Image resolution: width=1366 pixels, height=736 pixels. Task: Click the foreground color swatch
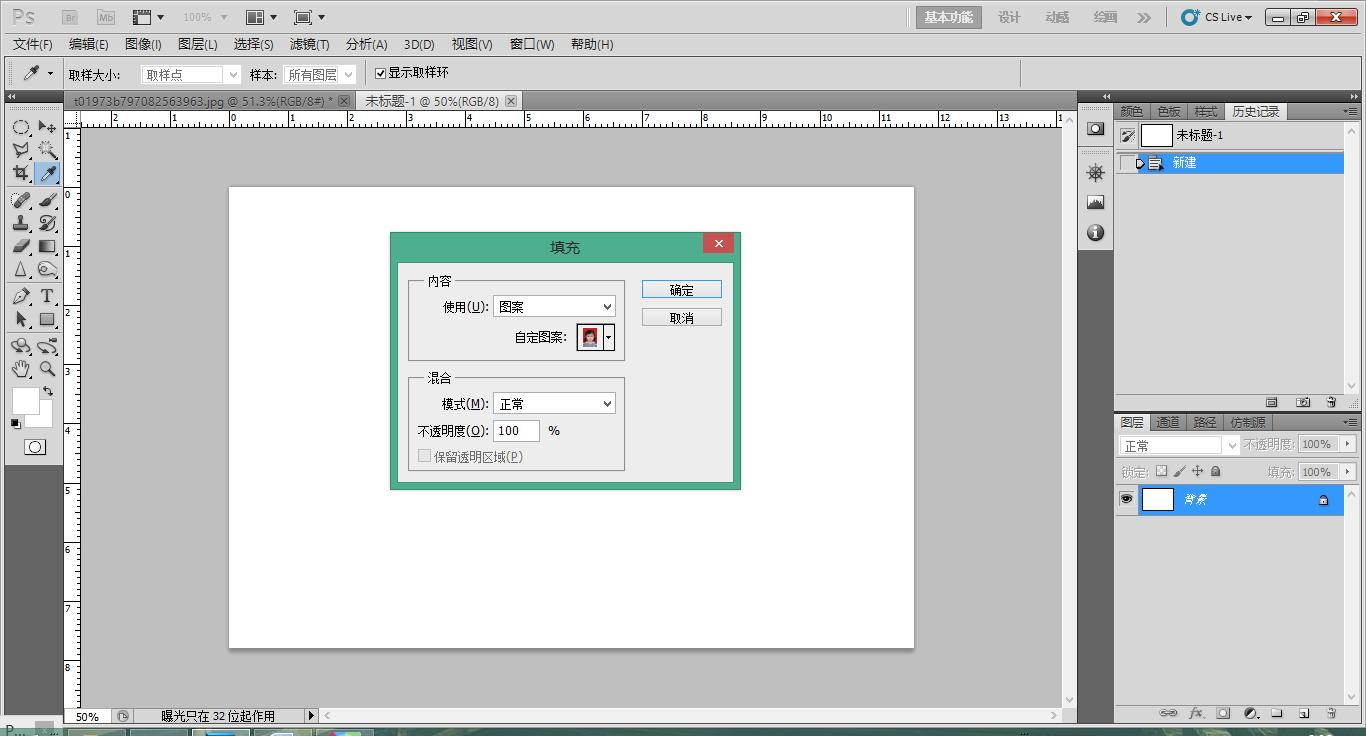coord(24,400)
